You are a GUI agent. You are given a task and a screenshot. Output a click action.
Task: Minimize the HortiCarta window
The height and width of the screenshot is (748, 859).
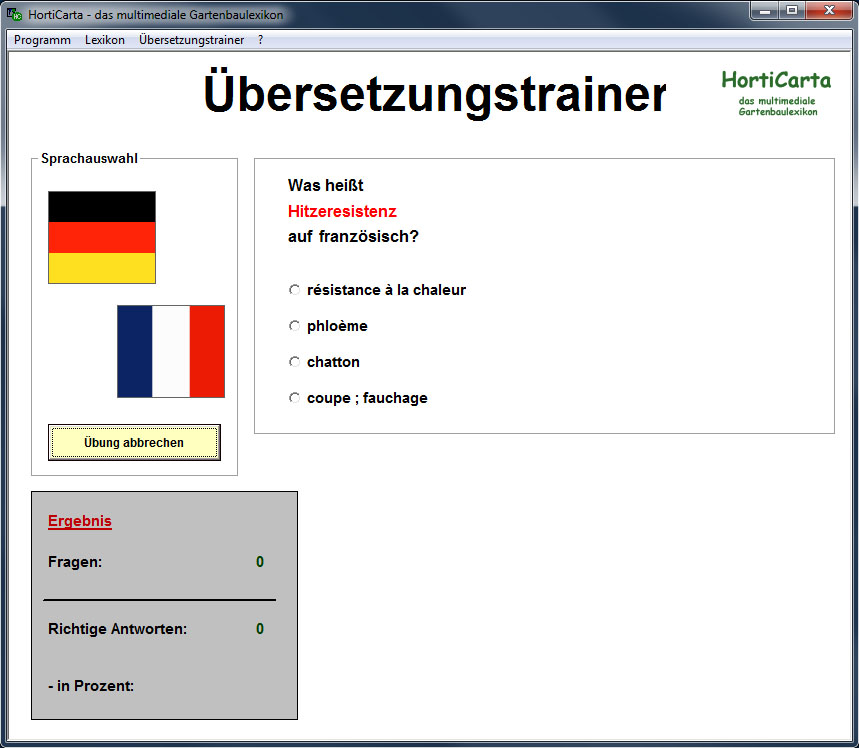(x=767, y=11)
